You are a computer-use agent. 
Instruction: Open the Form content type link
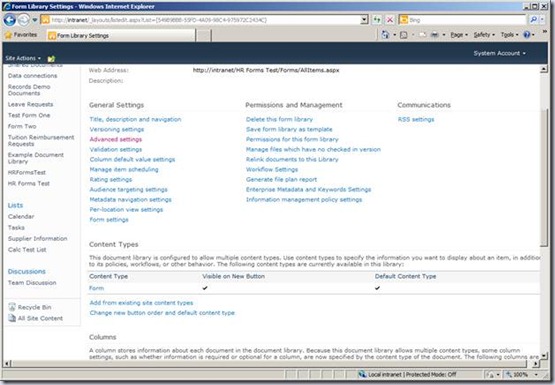pyautogui.click(x=97, y=288)
